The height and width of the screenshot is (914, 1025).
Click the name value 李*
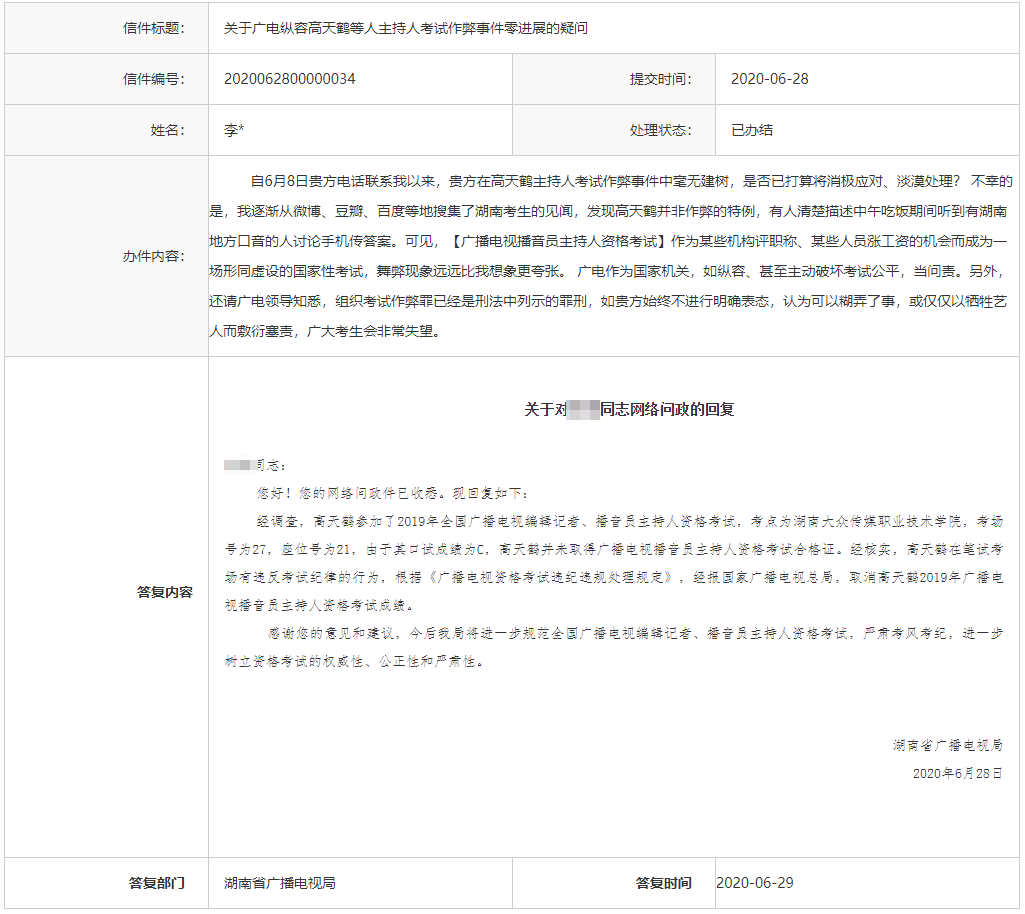coord(234,130)
